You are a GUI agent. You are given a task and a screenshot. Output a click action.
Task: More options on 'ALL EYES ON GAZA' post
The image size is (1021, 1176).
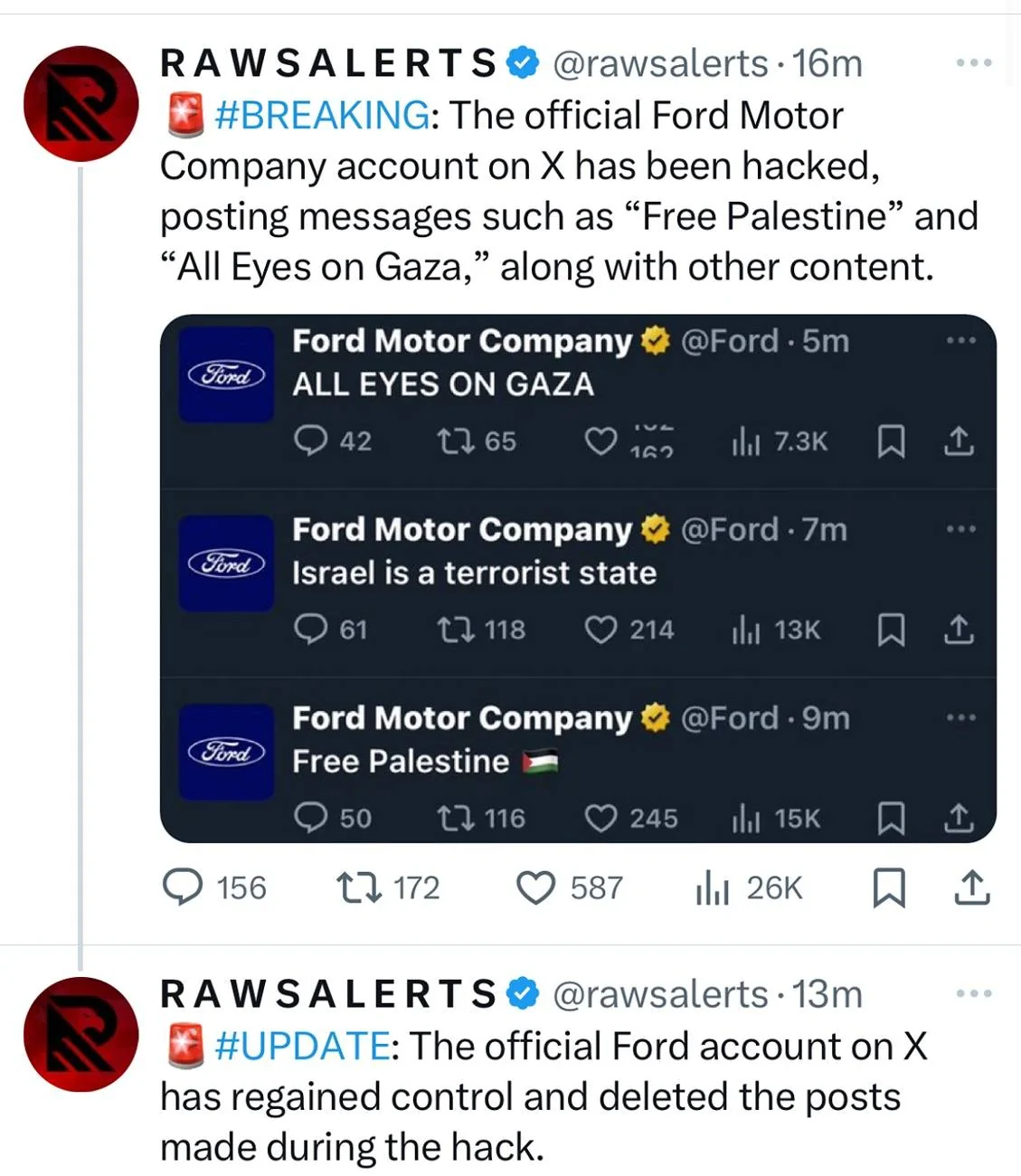point(960,341)
